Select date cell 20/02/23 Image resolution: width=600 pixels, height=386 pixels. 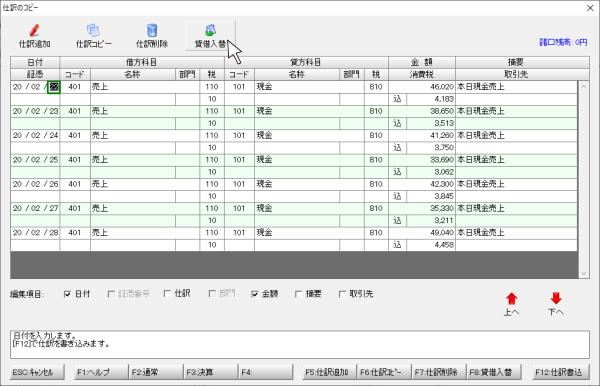35,111
